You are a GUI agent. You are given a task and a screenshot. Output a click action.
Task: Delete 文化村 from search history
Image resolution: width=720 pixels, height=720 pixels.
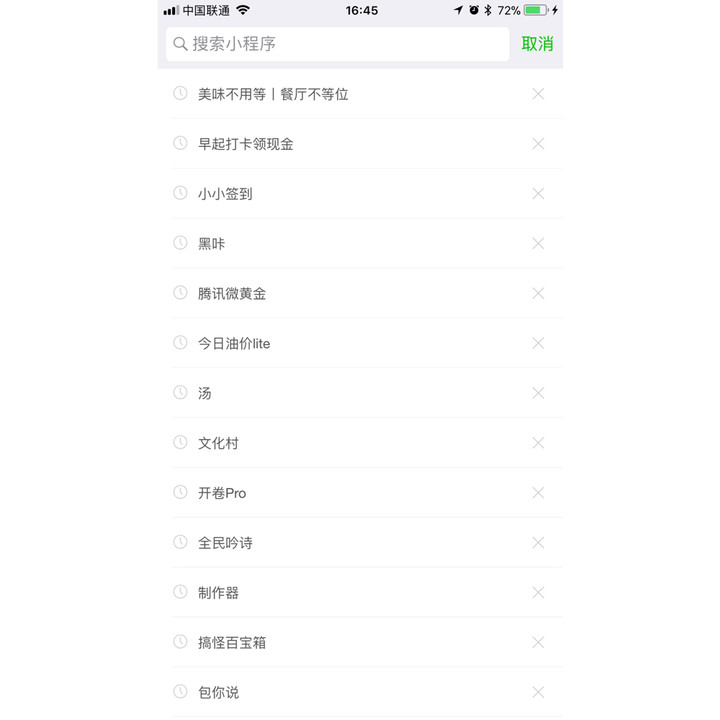538,443
